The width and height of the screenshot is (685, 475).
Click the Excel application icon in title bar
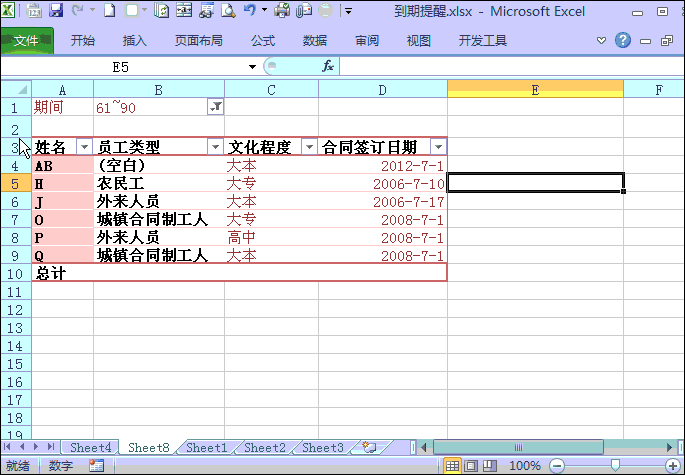point(7,10)
